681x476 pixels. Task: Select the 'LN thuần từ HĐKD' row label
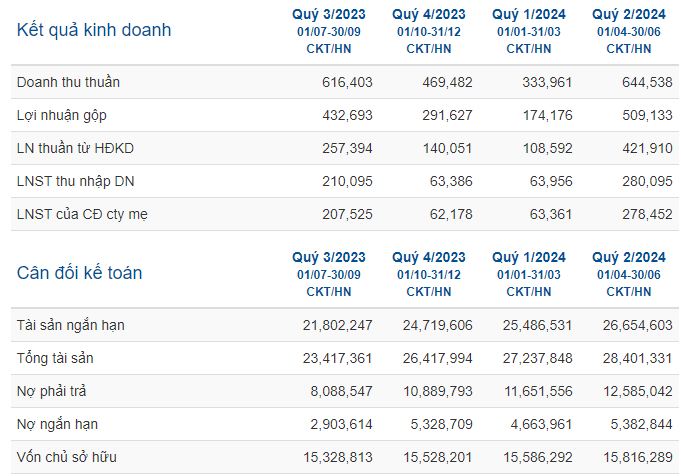click(75, 148)
